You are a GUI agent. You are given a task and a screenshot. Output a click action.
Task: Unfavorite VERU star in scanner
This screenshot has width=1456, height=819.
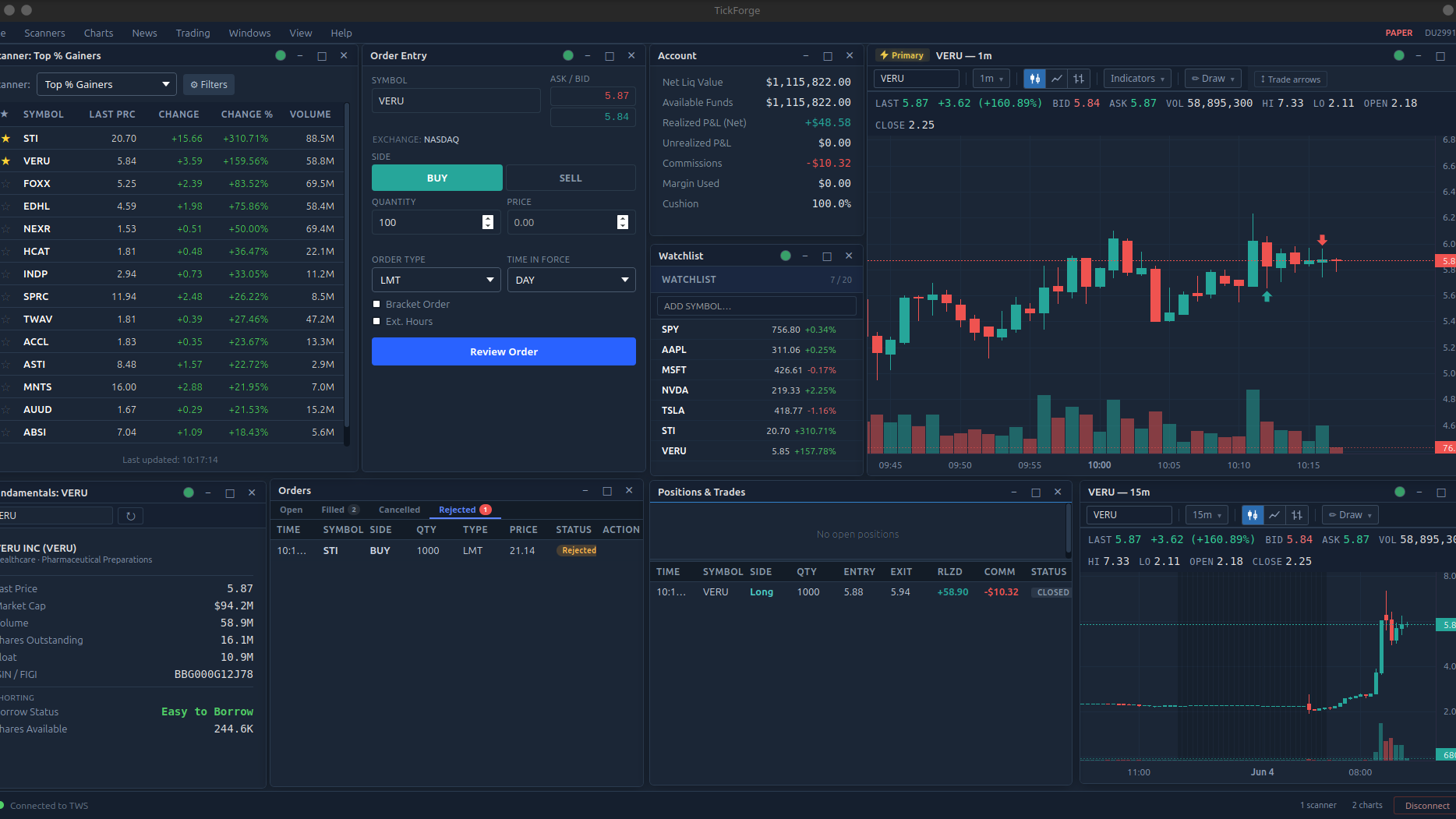pyautogui.click(x=5, y=161)
